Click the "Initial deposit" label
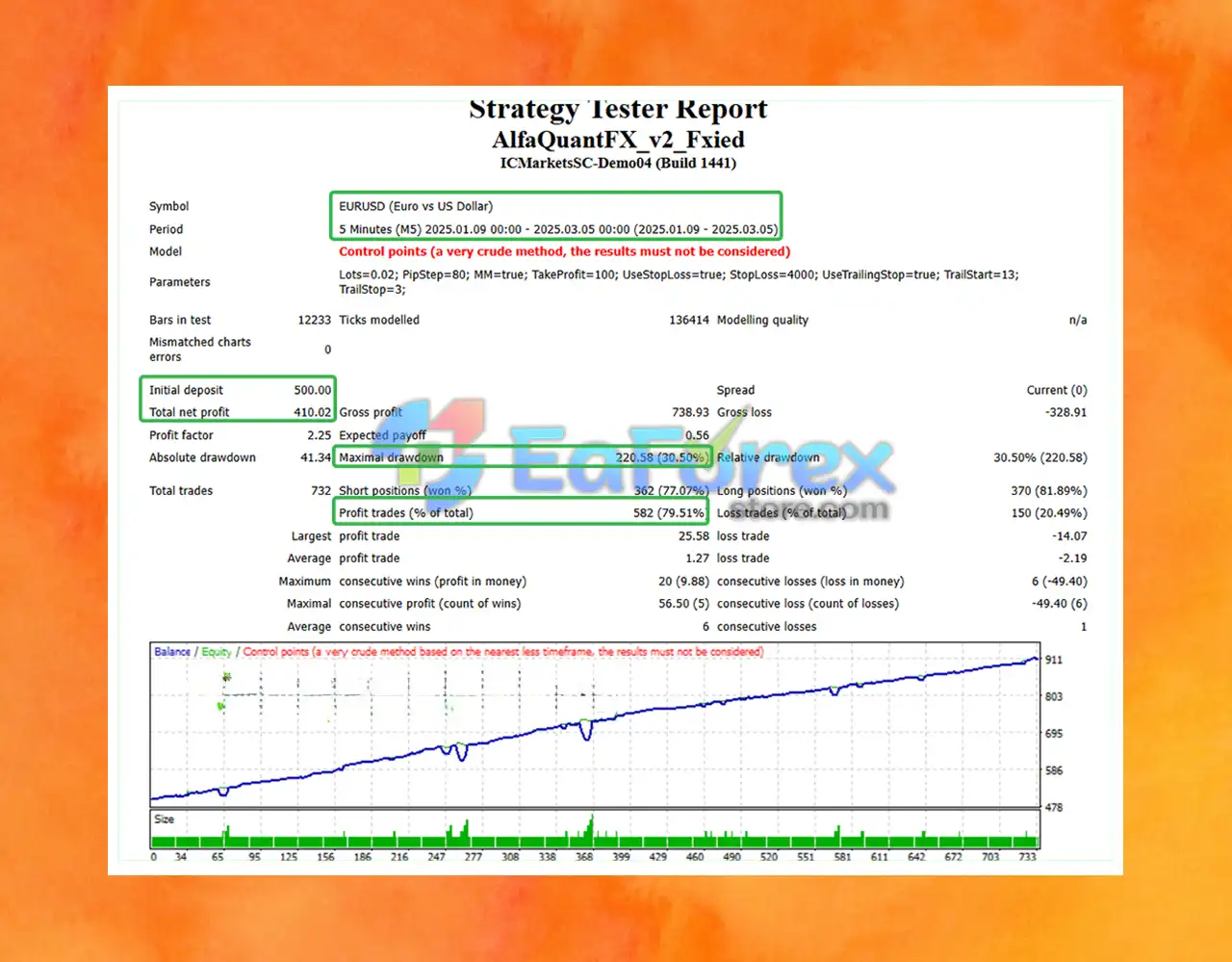The width and height of the screenshot is (1232, 962). pos(186,390)
